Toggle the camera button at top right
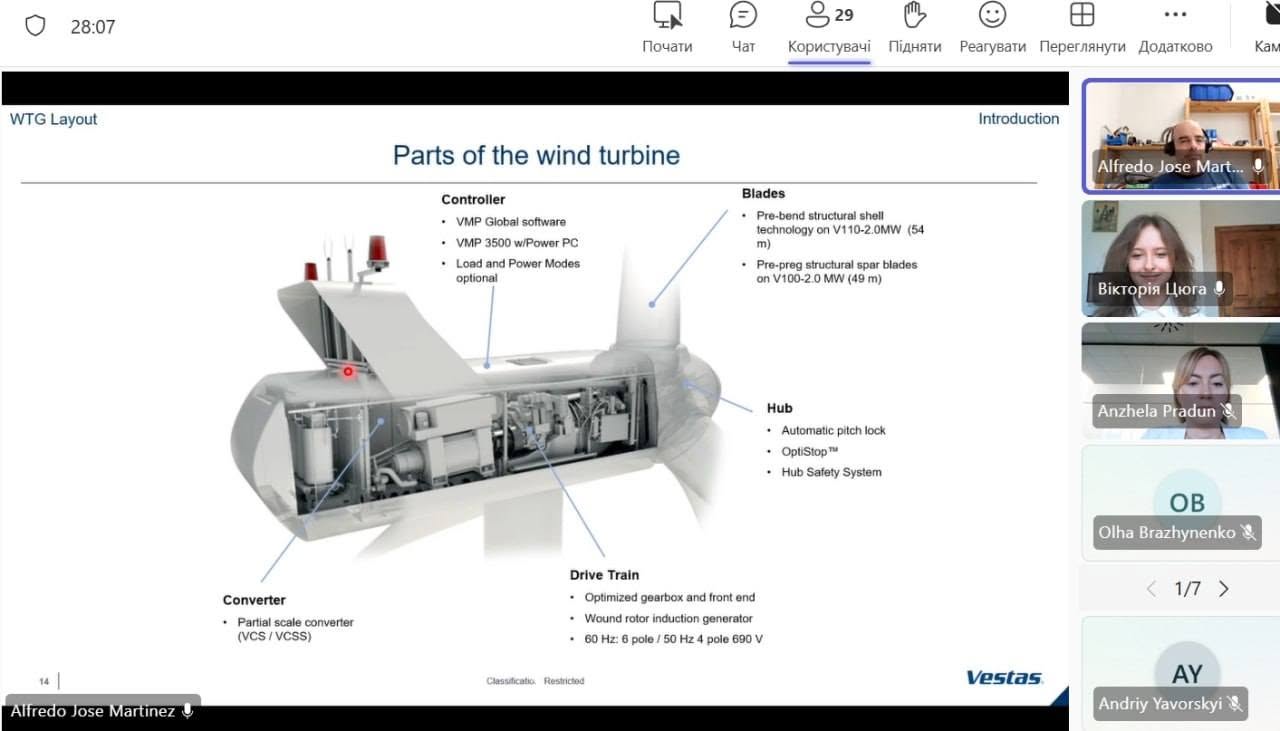The width and height of the screenshot is (1280, 731). (x=1267, y=28)
